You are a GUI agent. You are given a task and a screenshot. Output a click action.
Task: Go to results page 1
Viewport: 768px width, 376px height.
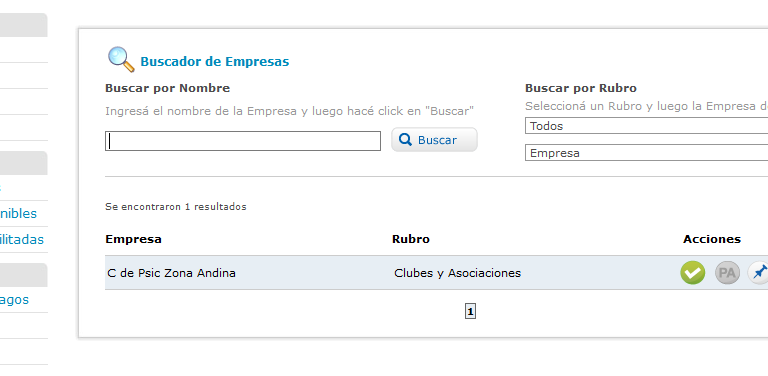470,311
